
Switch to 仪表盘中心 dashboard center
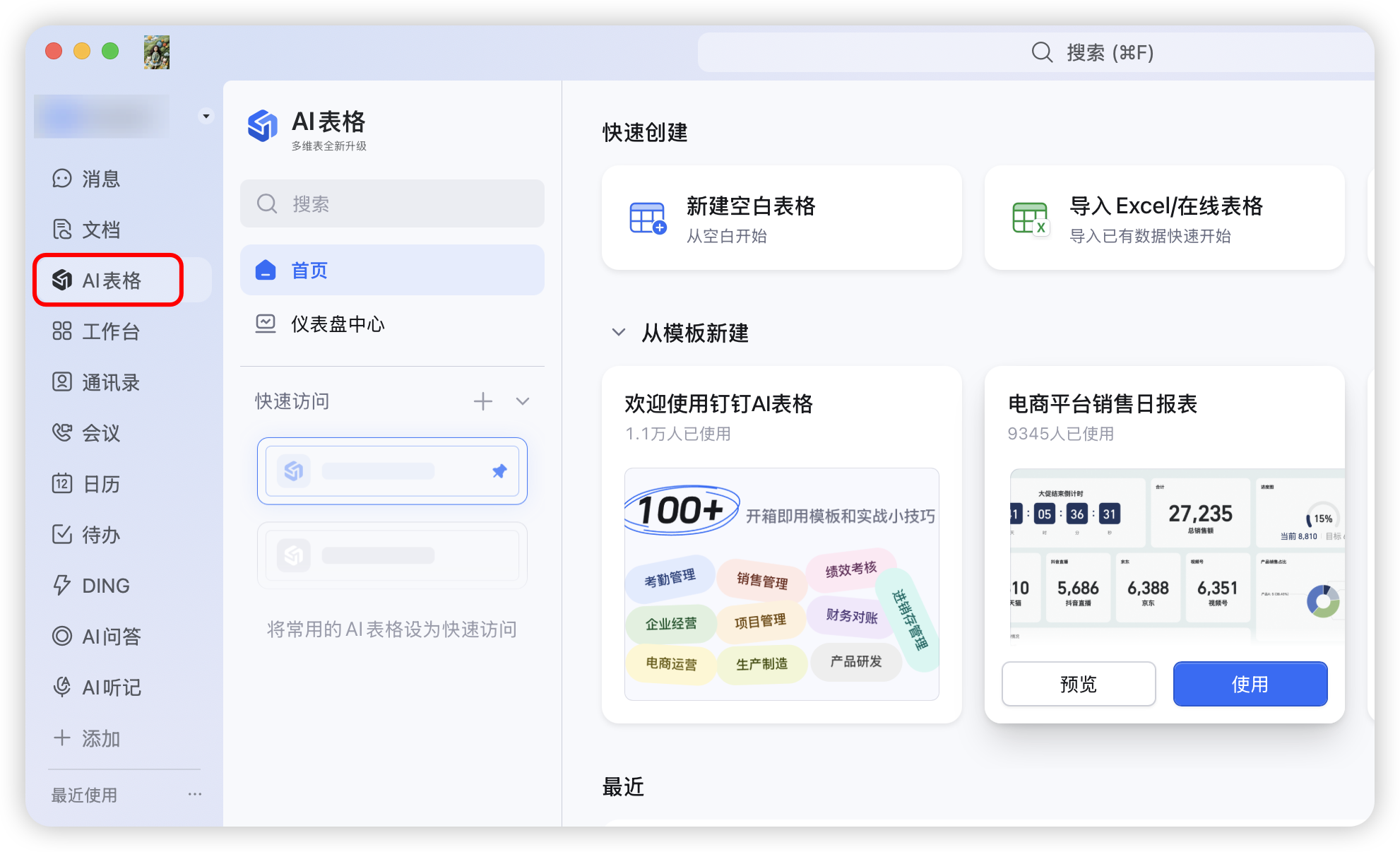[x=392, y=324]
